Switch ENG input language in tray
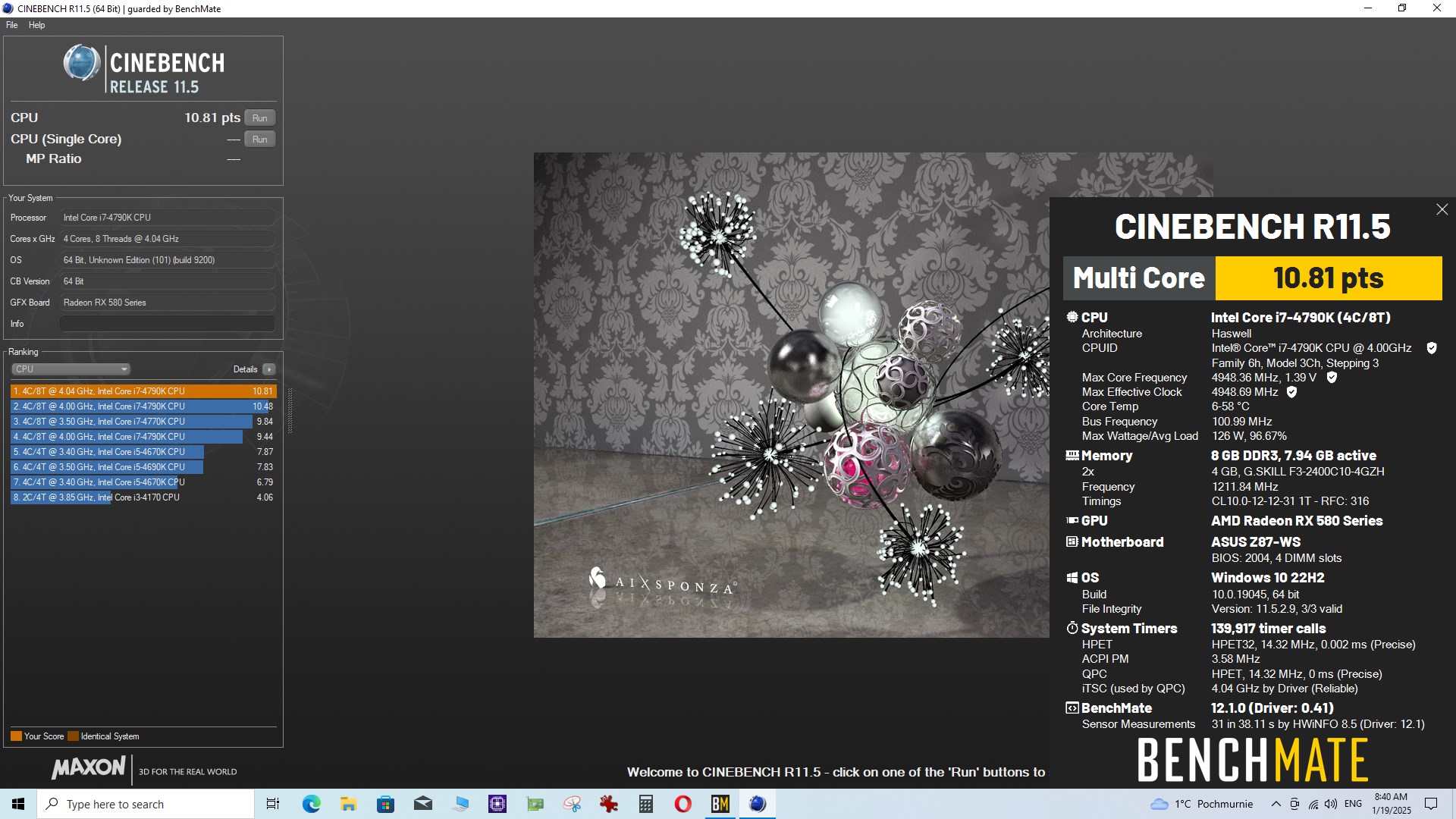Viewport: 1456px width, 819px height. click(x=1353, y=804)
